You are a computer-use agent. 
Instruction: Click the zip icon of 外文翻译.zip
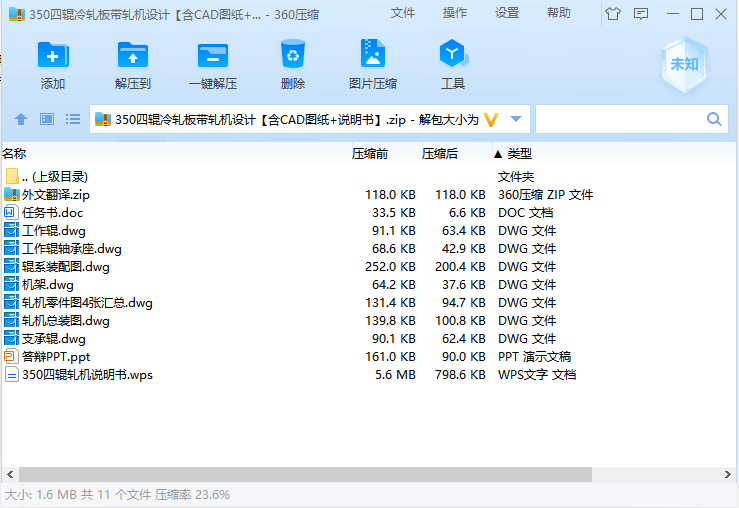(x=12, y=194)
